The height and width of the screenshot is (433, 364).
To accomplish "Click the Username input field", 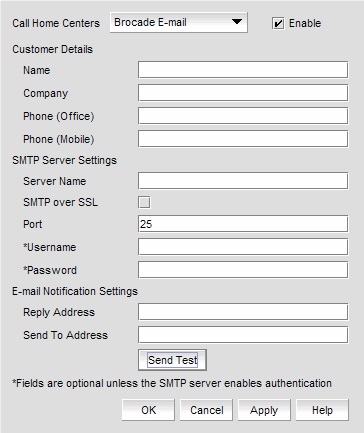I will tap(243, 247).
